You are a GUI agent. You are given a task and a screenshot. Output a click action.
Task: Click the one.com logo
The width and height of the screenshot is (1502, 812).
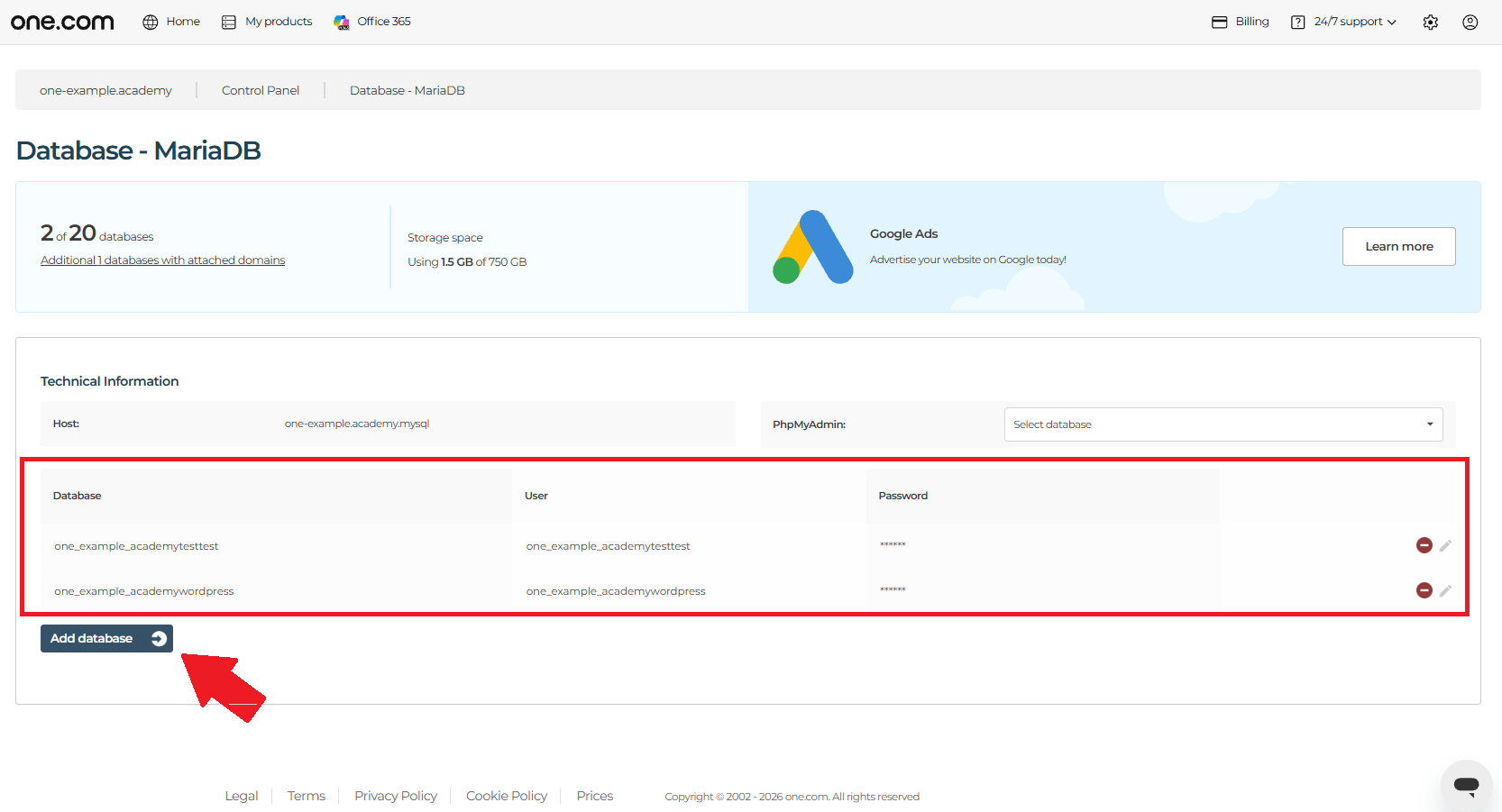62,22
